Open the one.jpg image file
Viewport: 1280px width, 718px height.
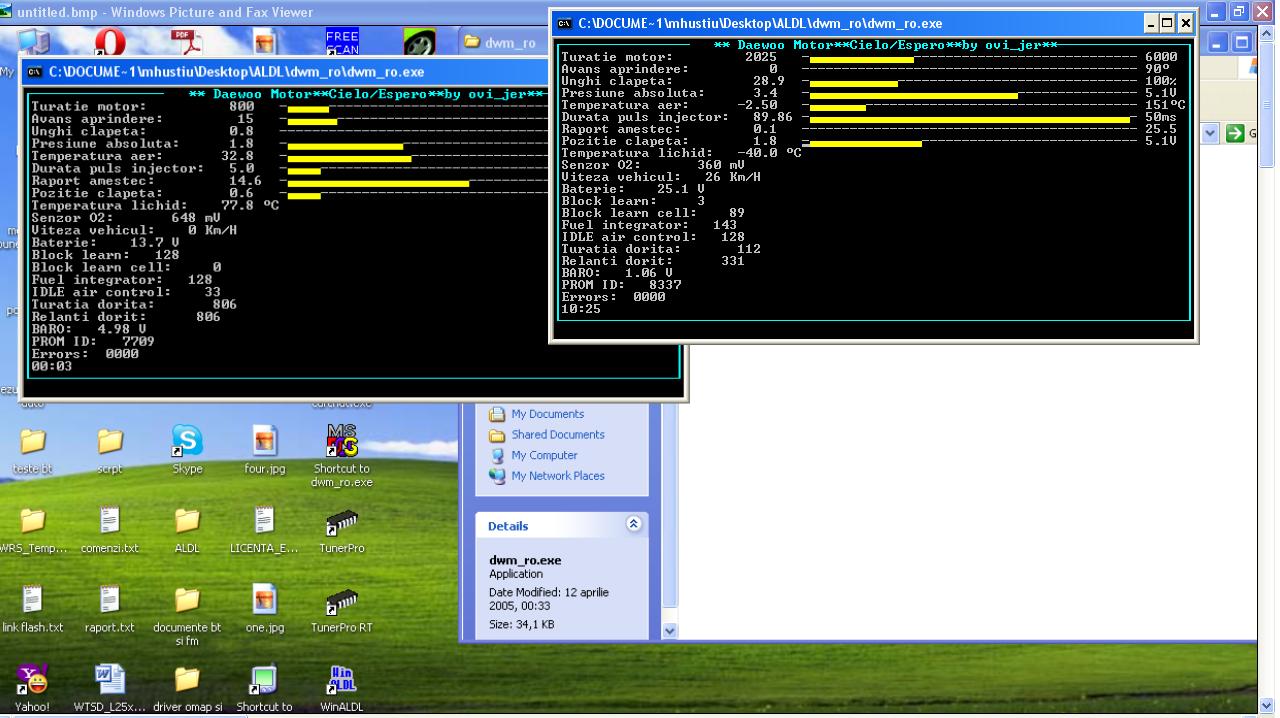(x=264, y=601)
